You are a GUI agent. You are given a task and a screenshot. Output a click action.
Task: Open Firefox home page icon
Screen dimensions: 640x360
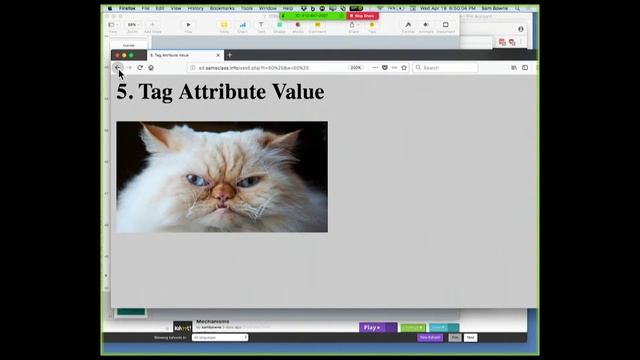point(151,68)
